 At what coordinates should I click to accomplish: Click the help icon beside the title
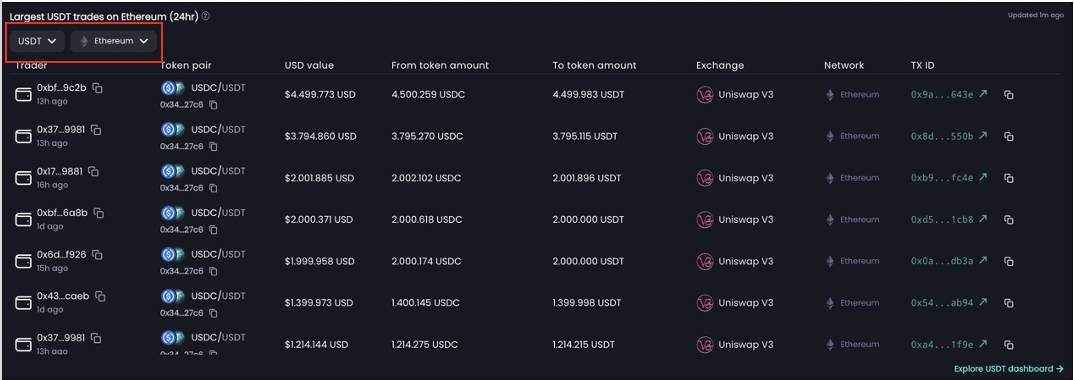(205, 16)
